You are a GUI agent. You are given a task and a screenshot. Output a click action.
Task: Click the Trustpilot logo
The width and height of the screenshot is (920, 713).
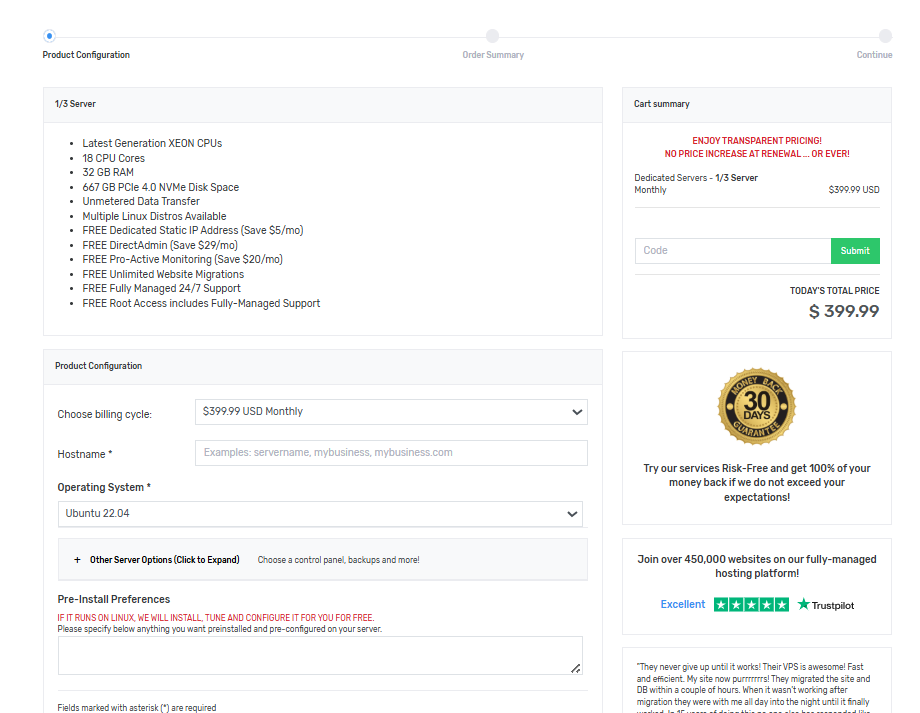coord(826,604)
